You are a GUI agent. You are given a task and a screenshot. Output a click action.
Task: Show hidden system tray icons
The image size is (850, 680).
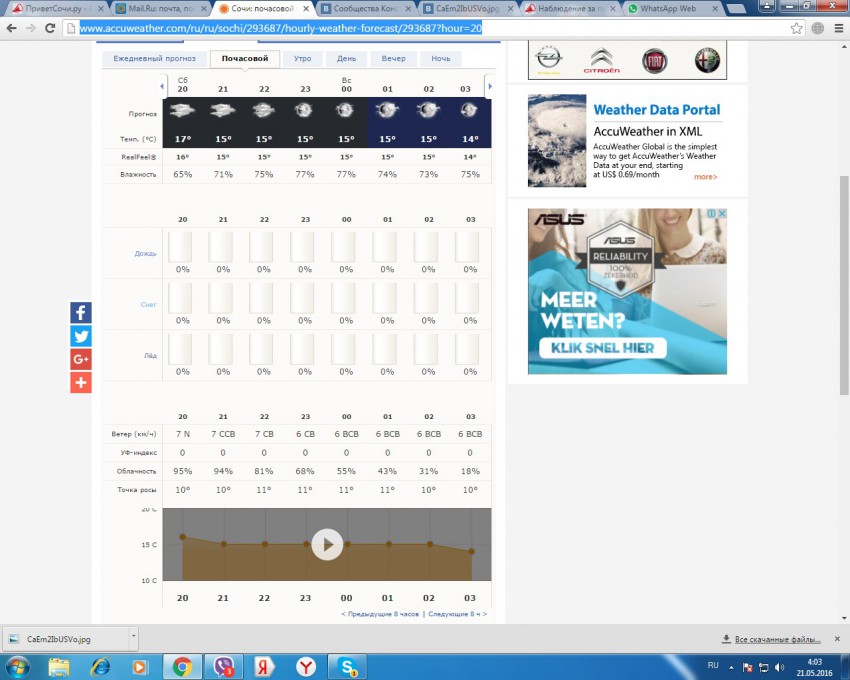point(730,666)
